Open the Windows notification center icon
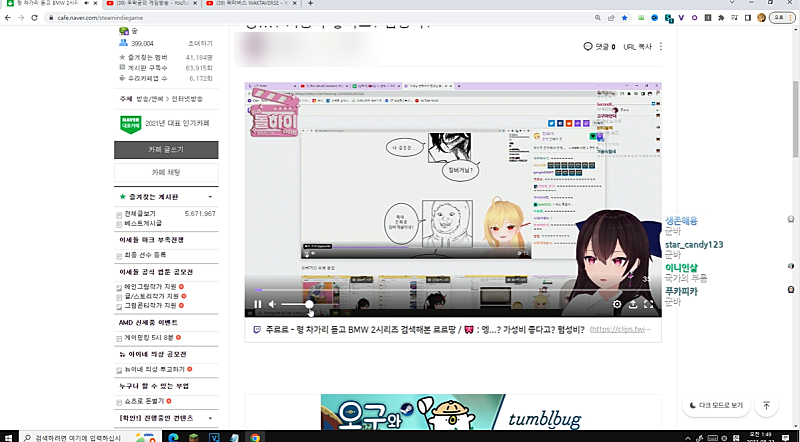 point(786,437)
